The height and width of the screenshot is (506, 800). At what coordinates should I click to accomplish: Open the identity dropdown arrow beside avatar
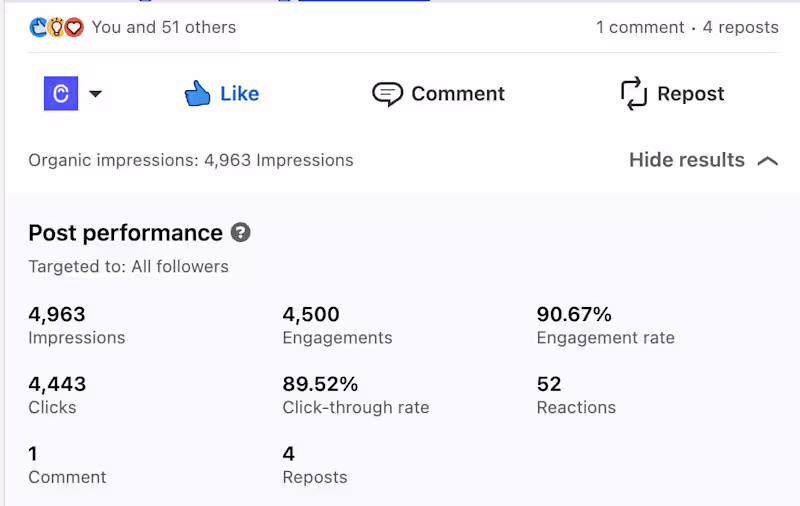(96, 94)
